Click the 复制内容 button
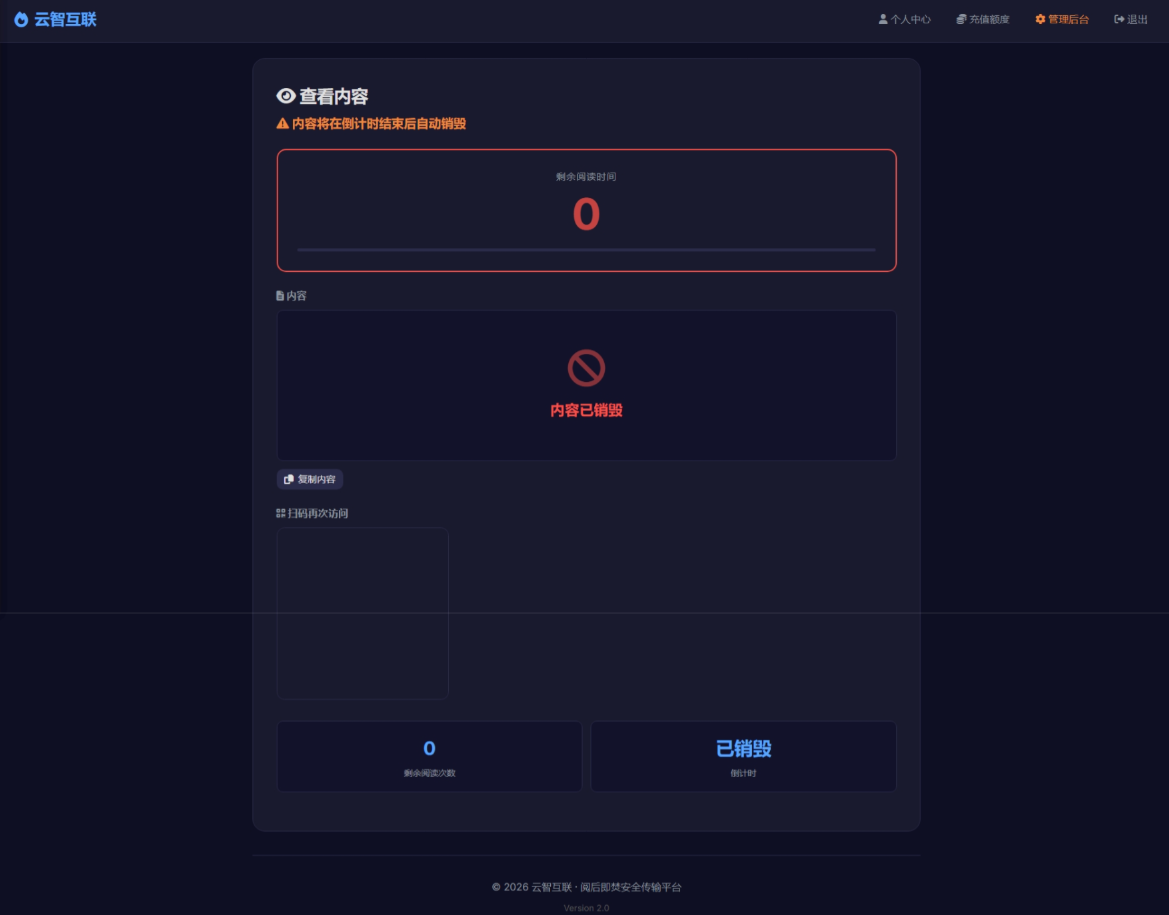 click(x=309, y=479)
